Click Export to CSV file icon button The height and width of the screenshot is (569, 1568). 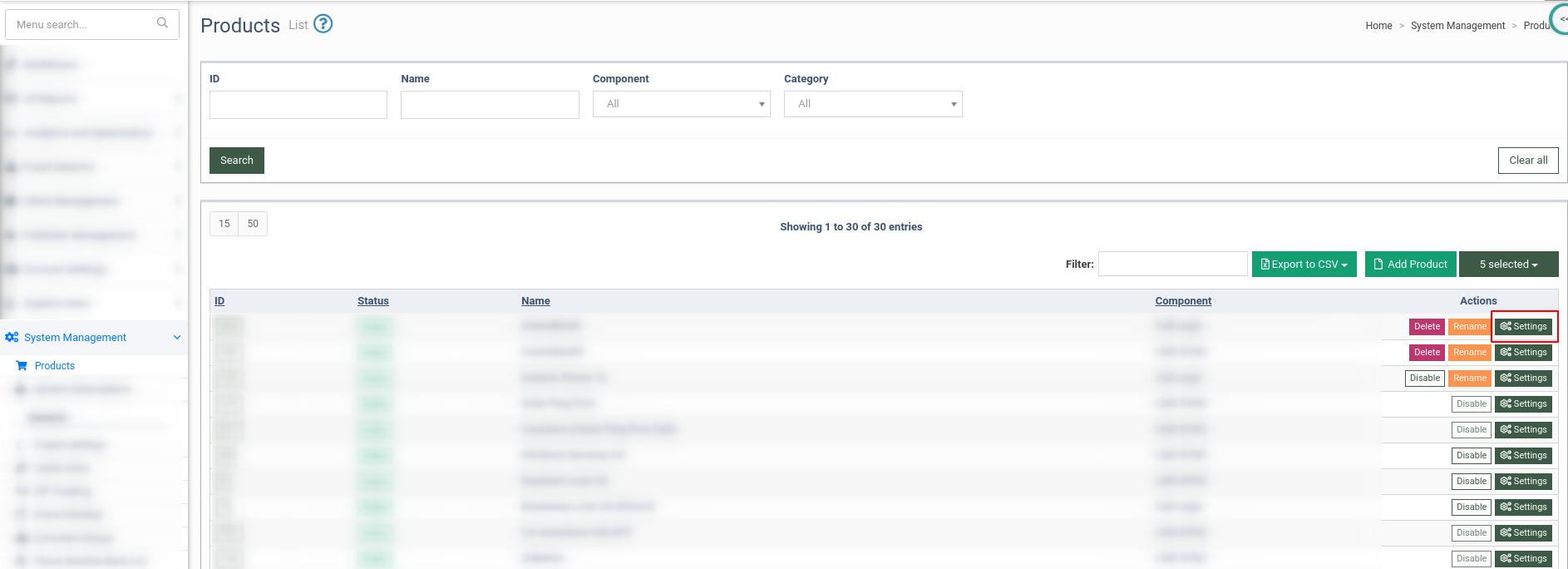[1304, 265]
